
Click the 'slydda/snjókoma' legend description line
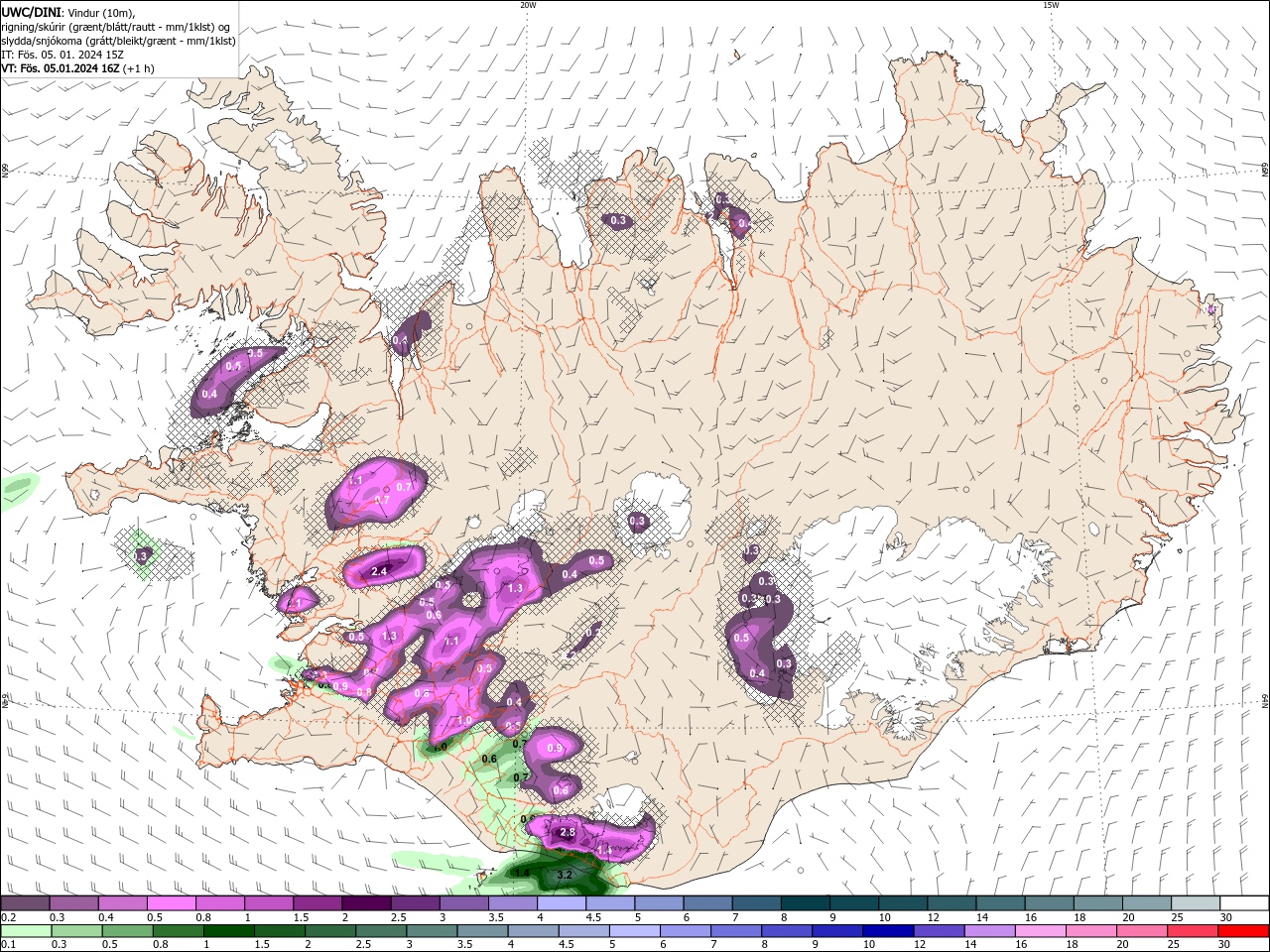119,41
